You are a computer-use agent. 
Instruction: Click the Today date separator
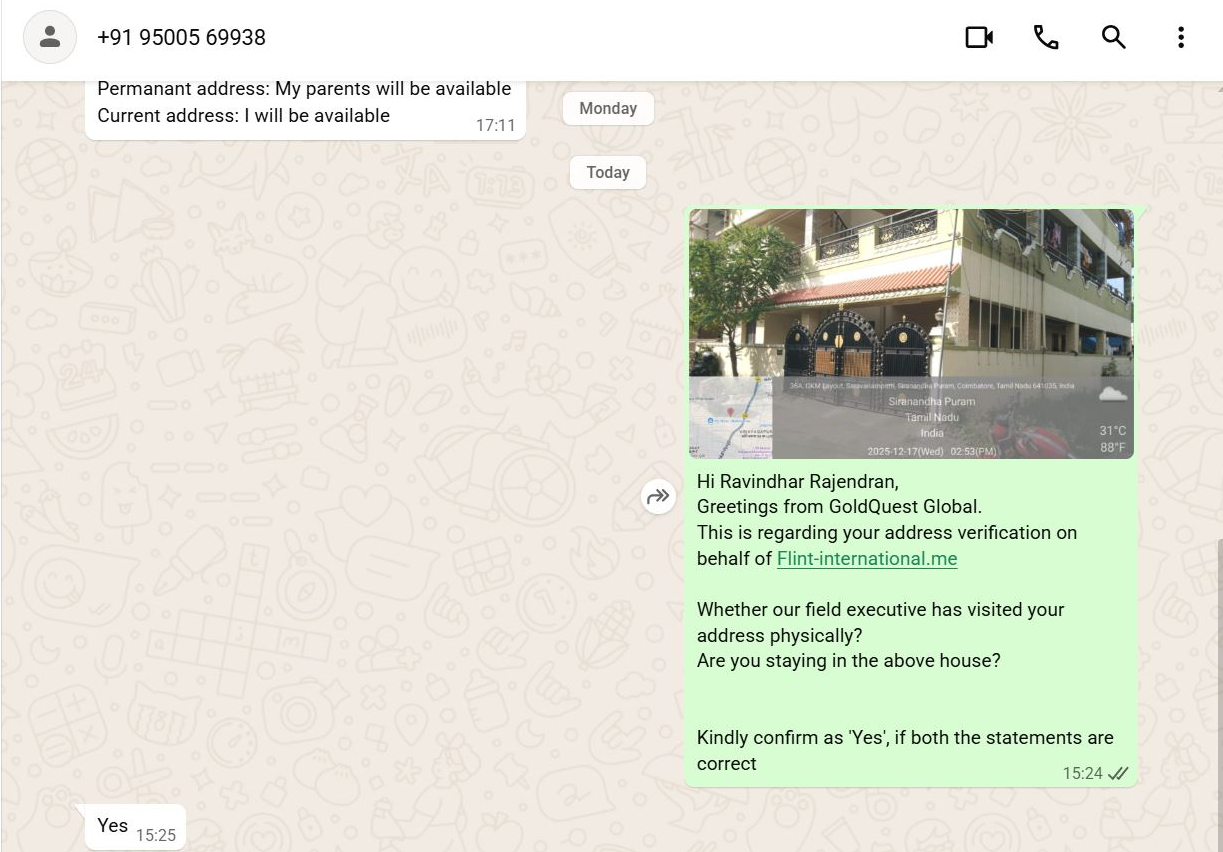608,173
